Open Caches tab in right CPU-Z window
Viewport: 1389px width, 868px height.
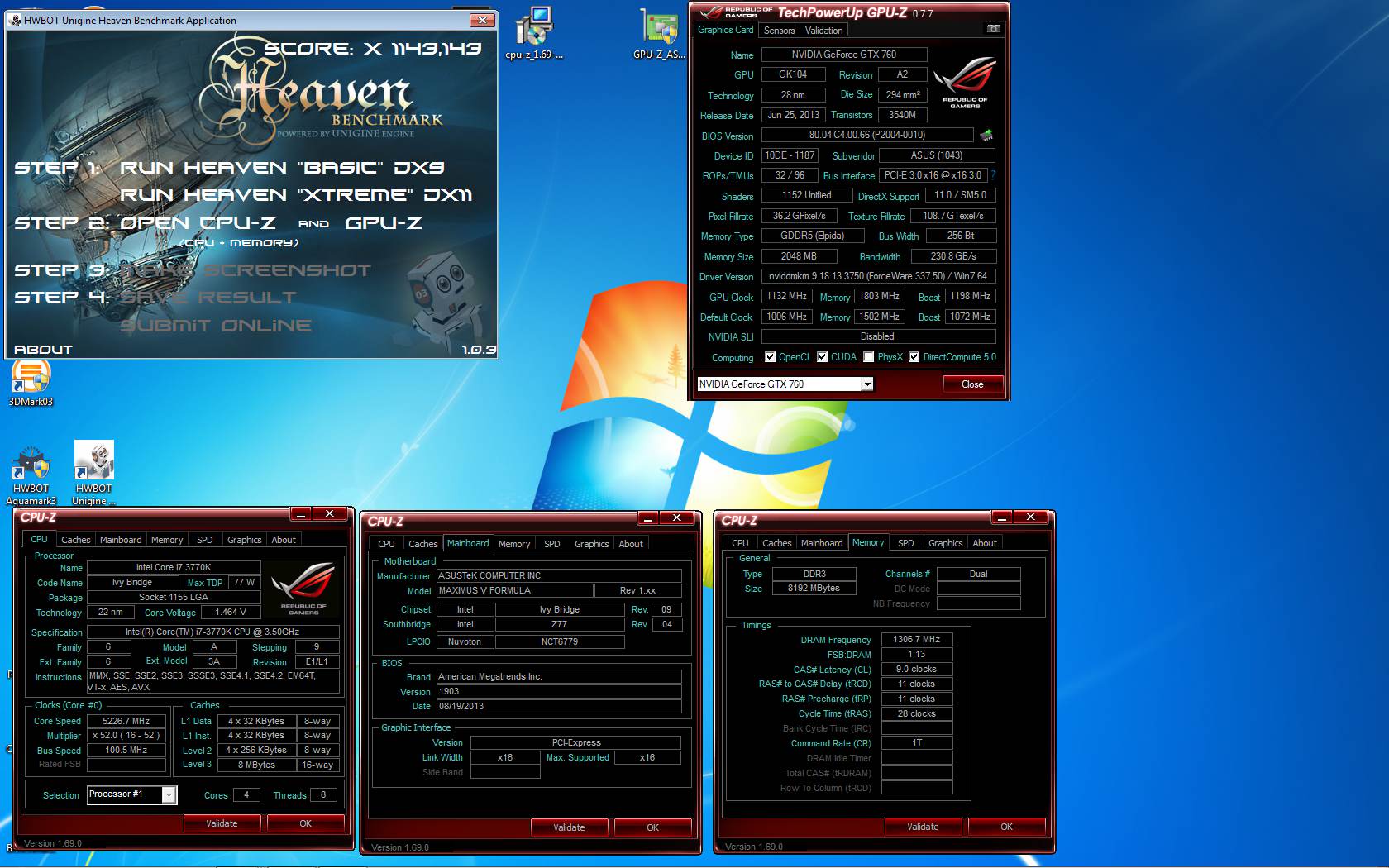tap(777, 543)
